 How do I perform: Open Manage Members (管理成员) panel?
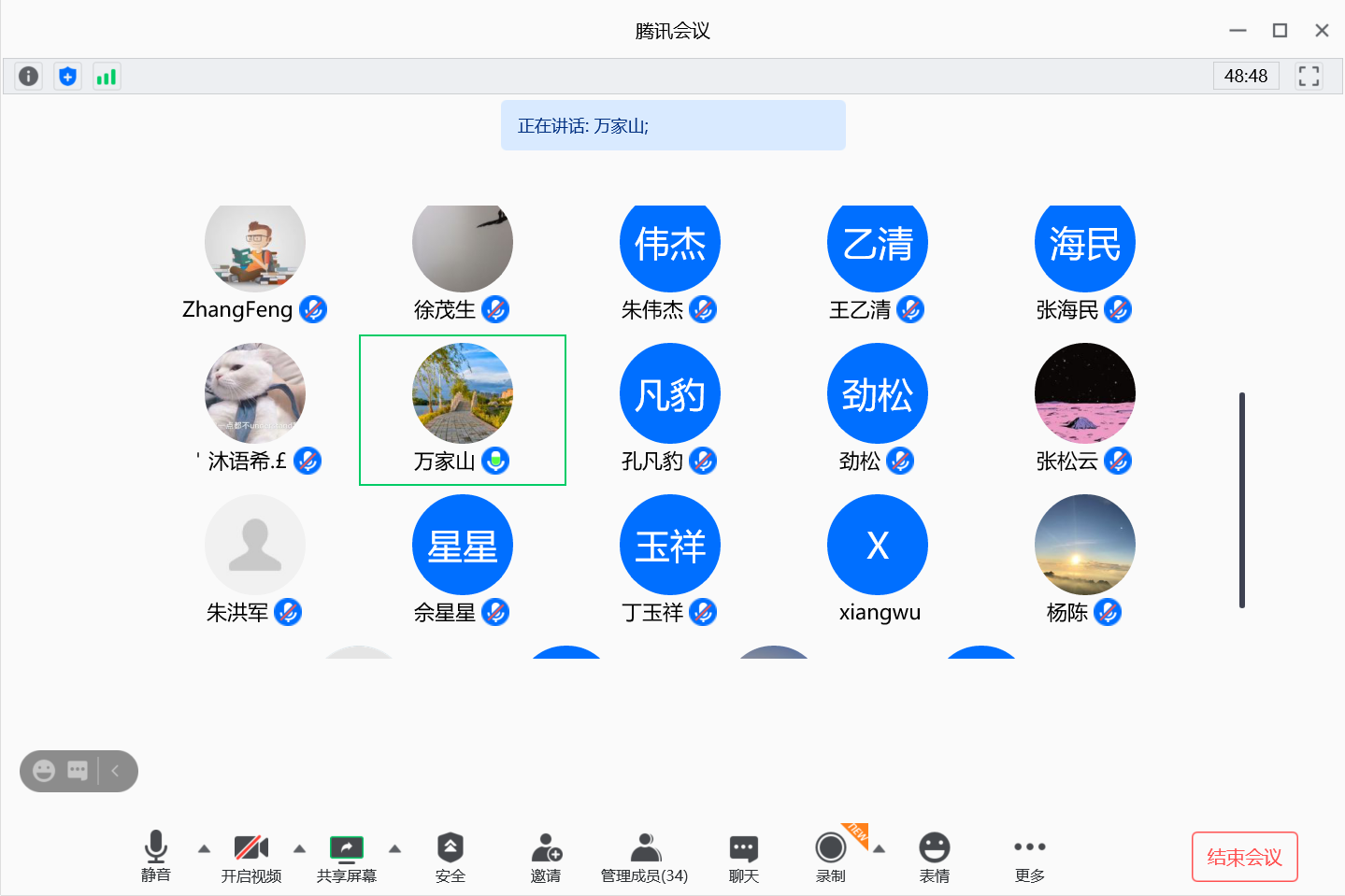pos(644,857)
